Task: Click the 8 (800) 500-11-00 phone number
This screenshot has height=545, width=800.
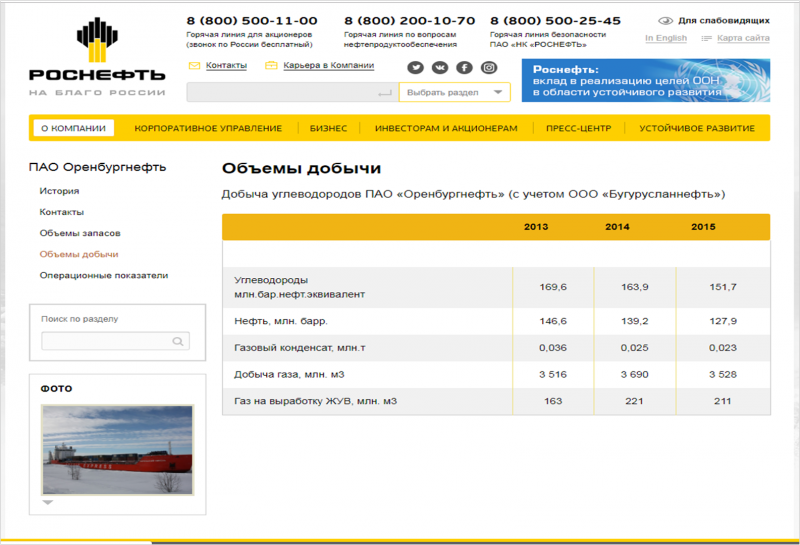Action: pyautogui.click(x=252, y=21)
